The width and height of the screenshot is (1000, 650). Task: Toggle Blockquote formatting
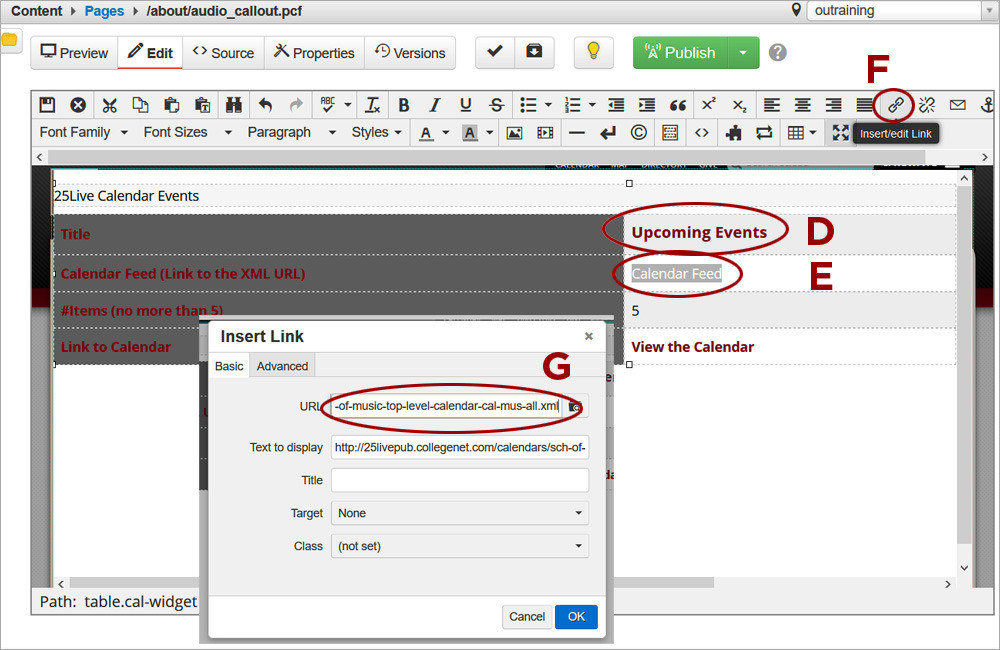pyautogui.click(x=678, y=105)
